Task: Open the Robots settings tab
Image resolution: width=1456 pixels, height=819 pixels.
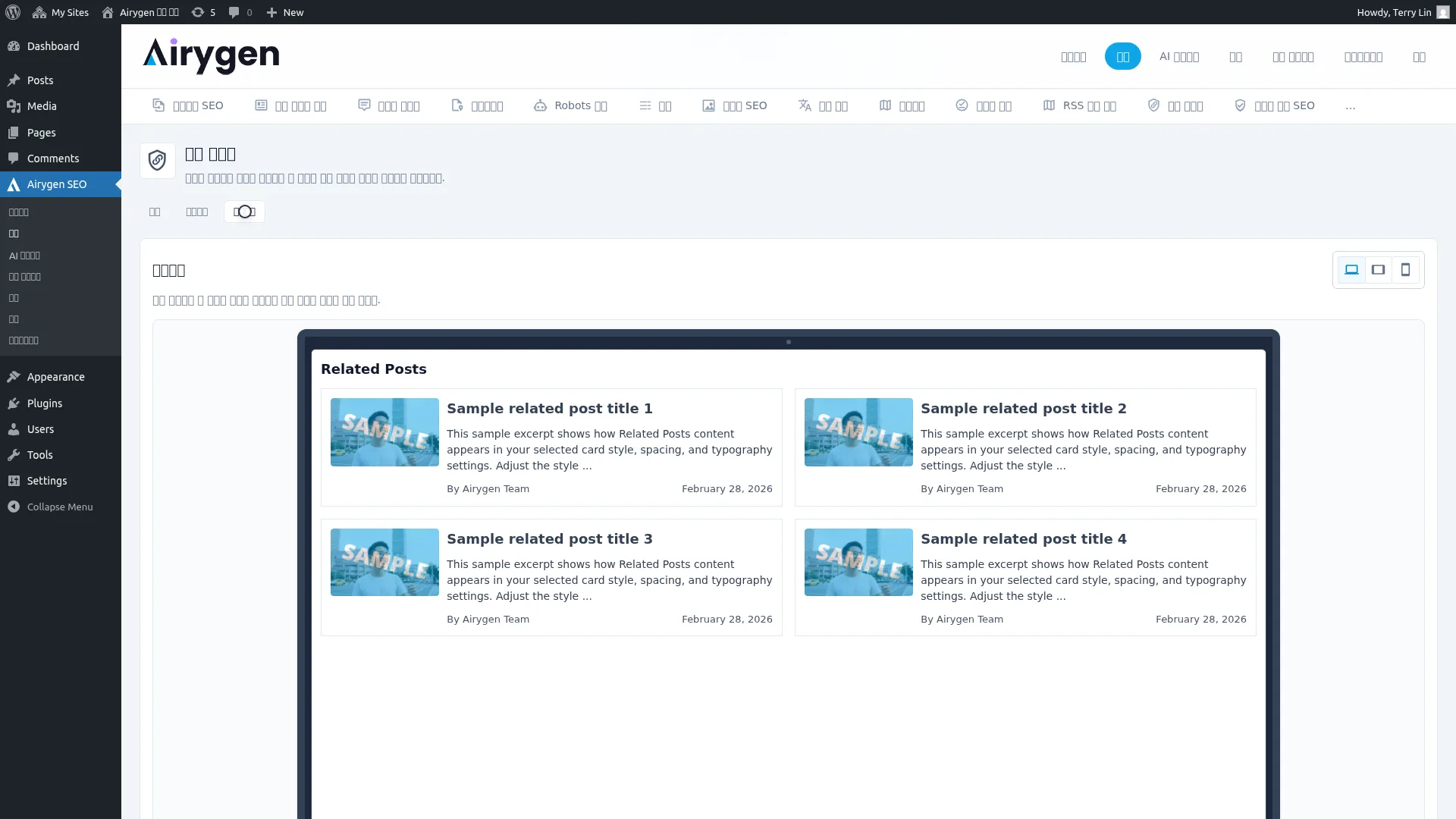Action: point(570,105)
